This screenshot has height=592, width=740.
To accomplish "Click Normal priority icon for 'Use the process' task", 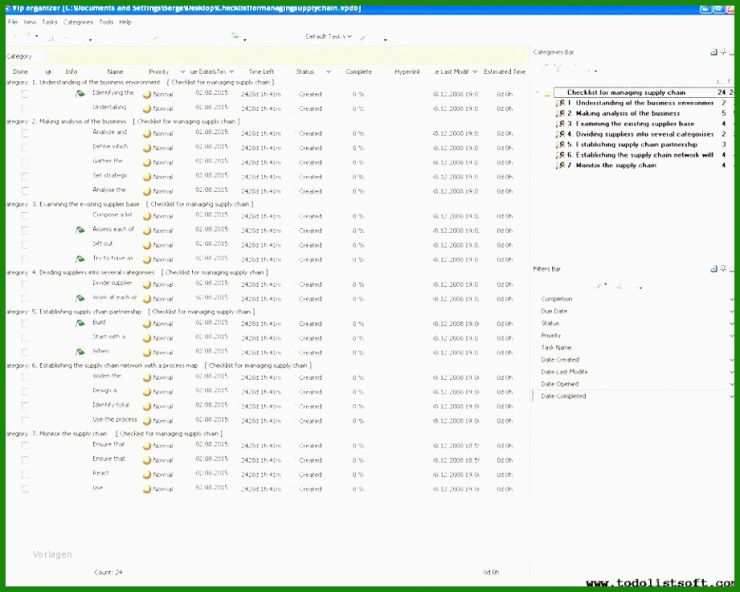I will (x=147, y=421).
